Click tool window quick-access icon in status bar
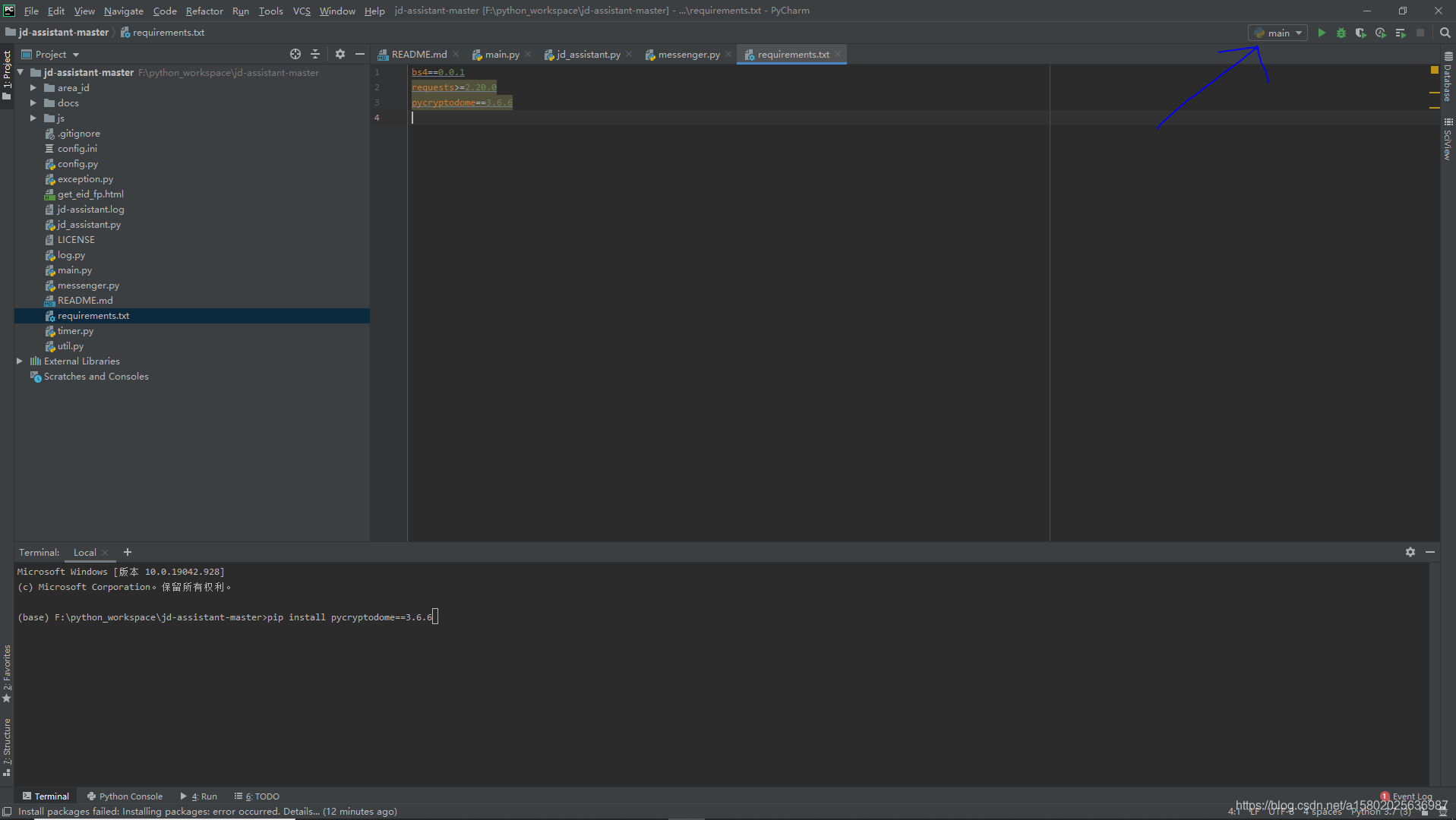Image resolution: width=1456 pixels, height=820 pixels. coord(7,812)
